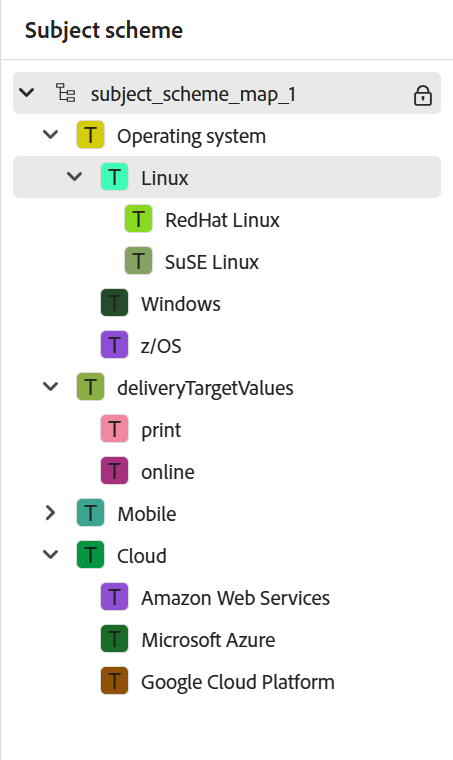Screen dimensions: 453x760
Task: Click the brown T icon for Google Cloud Platform
Action: [114, 681]
